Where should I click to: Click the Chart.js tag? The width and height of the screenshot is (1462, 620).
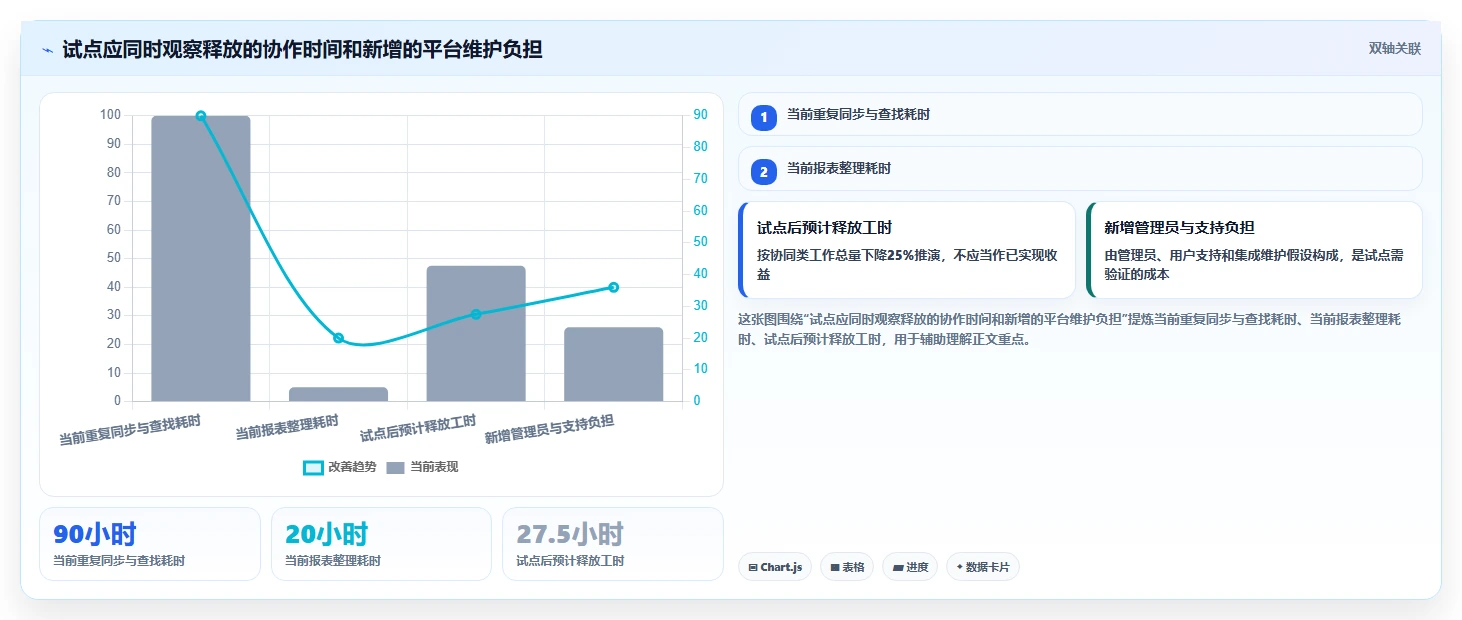click(775, 567)
